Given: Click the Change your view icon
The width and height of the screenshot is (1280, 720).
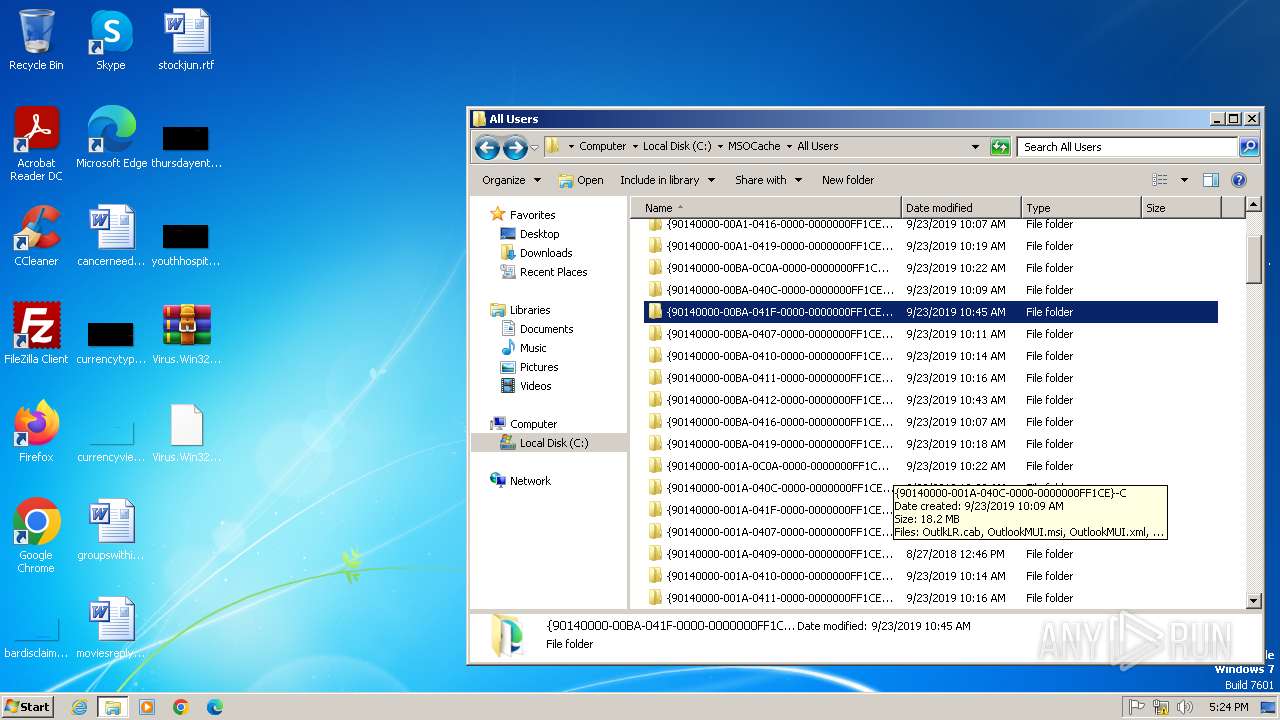Looking at the screenshot, I should pyautogui.click(x=1160, y=180).
